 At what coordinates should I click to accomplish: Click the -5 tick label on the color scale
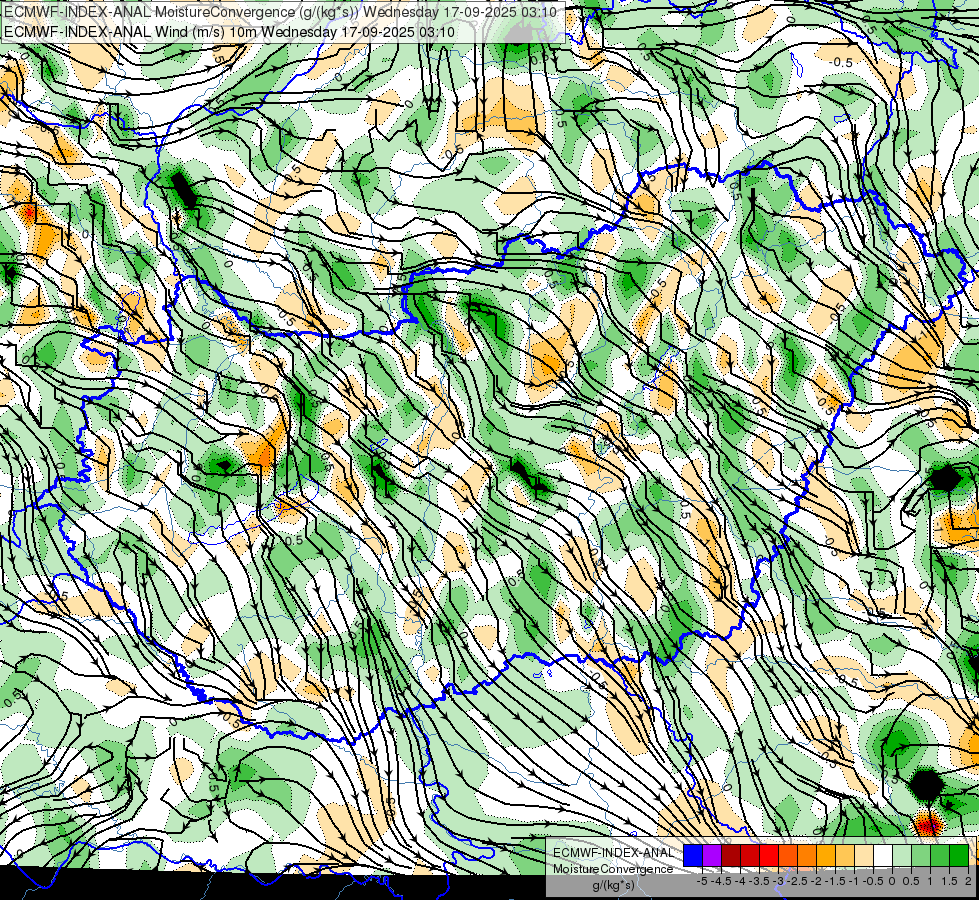point(702,881)
